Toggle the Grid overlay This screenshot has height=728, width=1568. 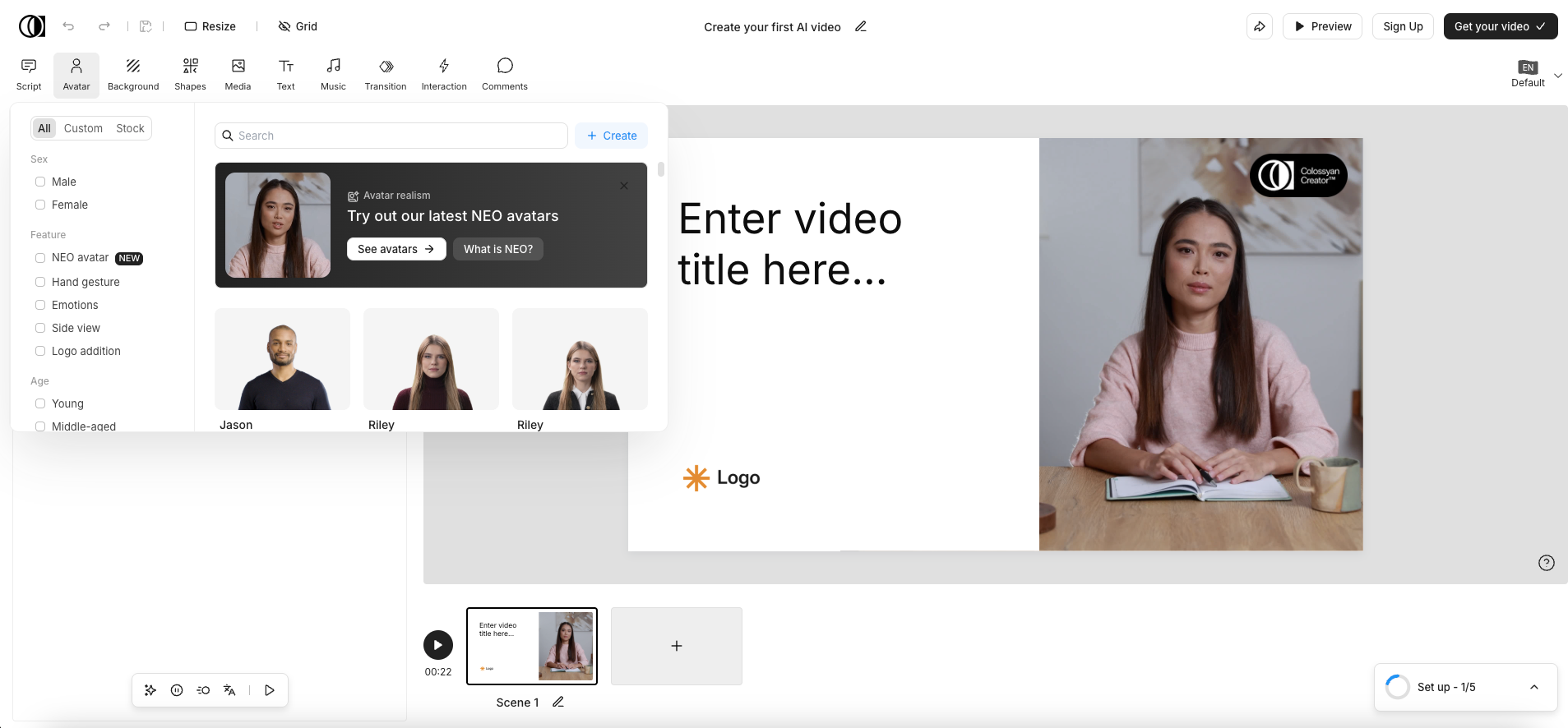point(298,26)
